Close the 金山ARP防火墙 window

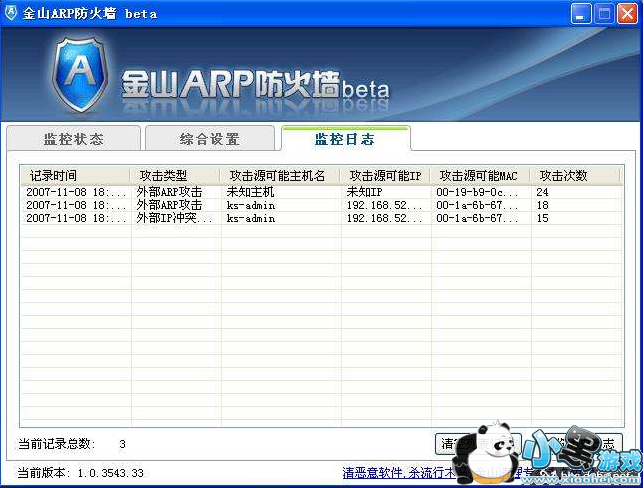pyautogui.click(x=627, y=14)
